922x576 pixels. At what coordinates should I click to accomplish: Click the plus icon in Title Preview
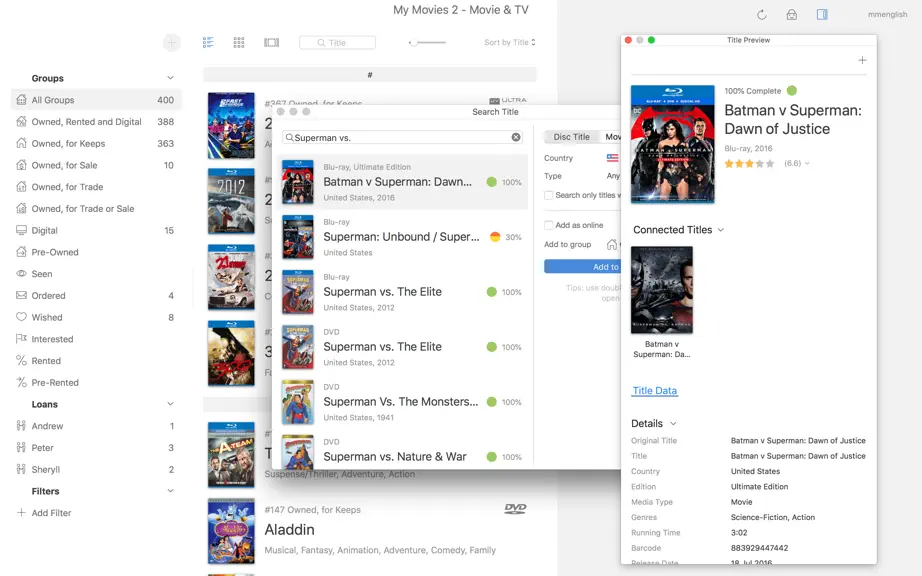click(862, 60)
